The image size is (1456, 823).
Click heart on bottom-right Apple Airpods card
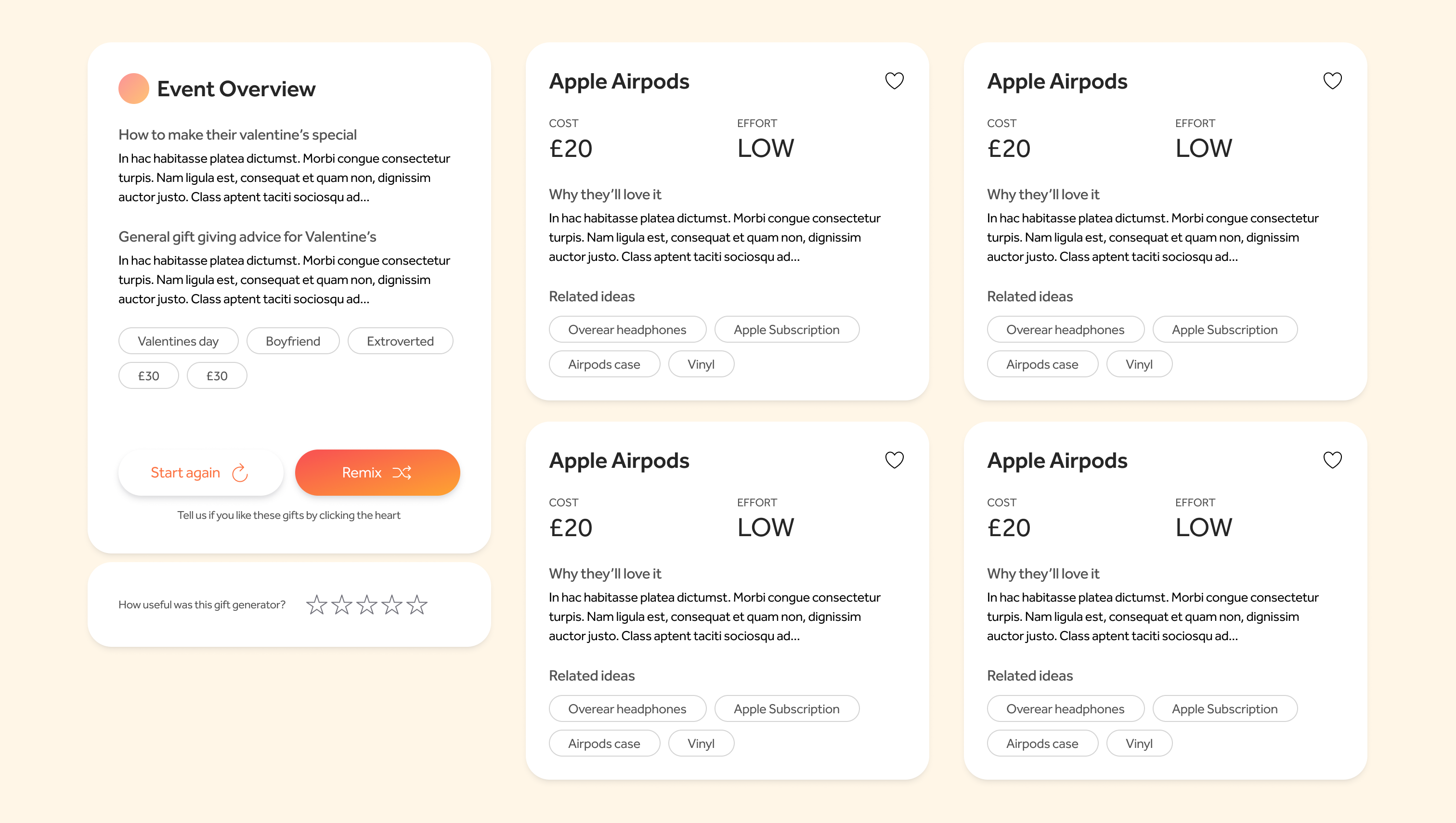(x=1332, y=460)
